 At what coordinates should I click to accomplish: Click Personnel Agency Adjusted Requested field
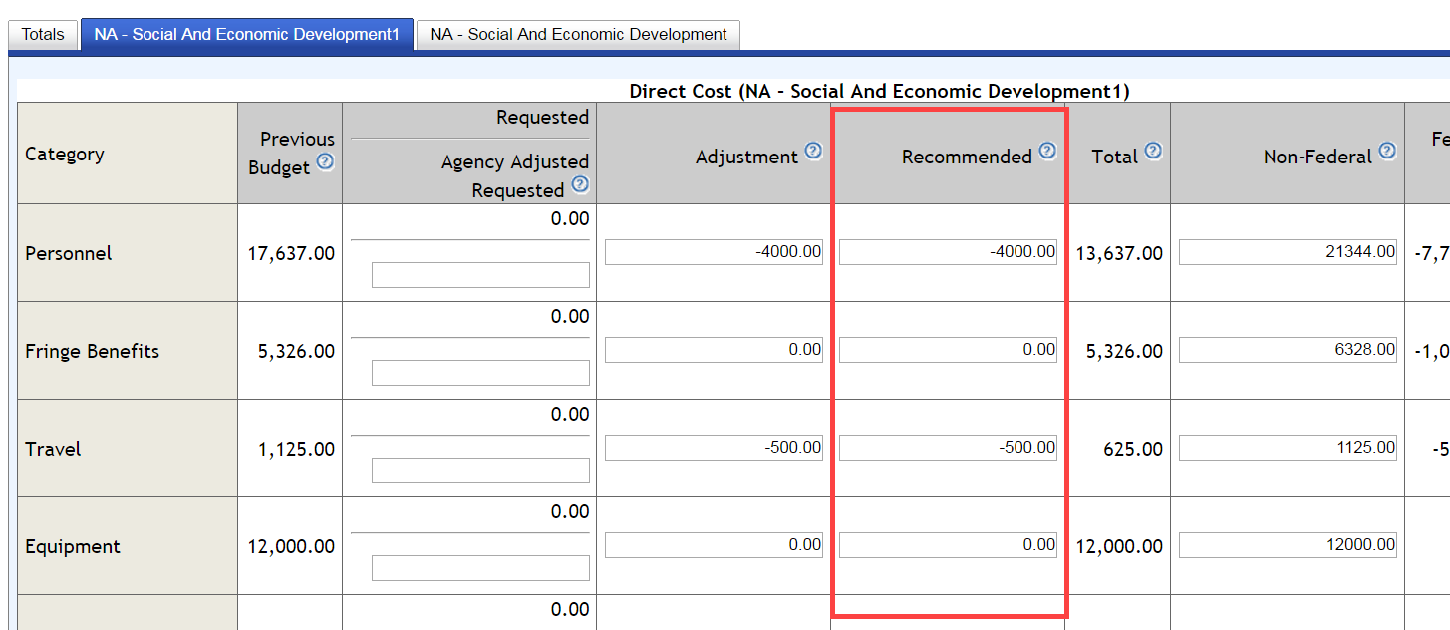(x=481, y=275)
